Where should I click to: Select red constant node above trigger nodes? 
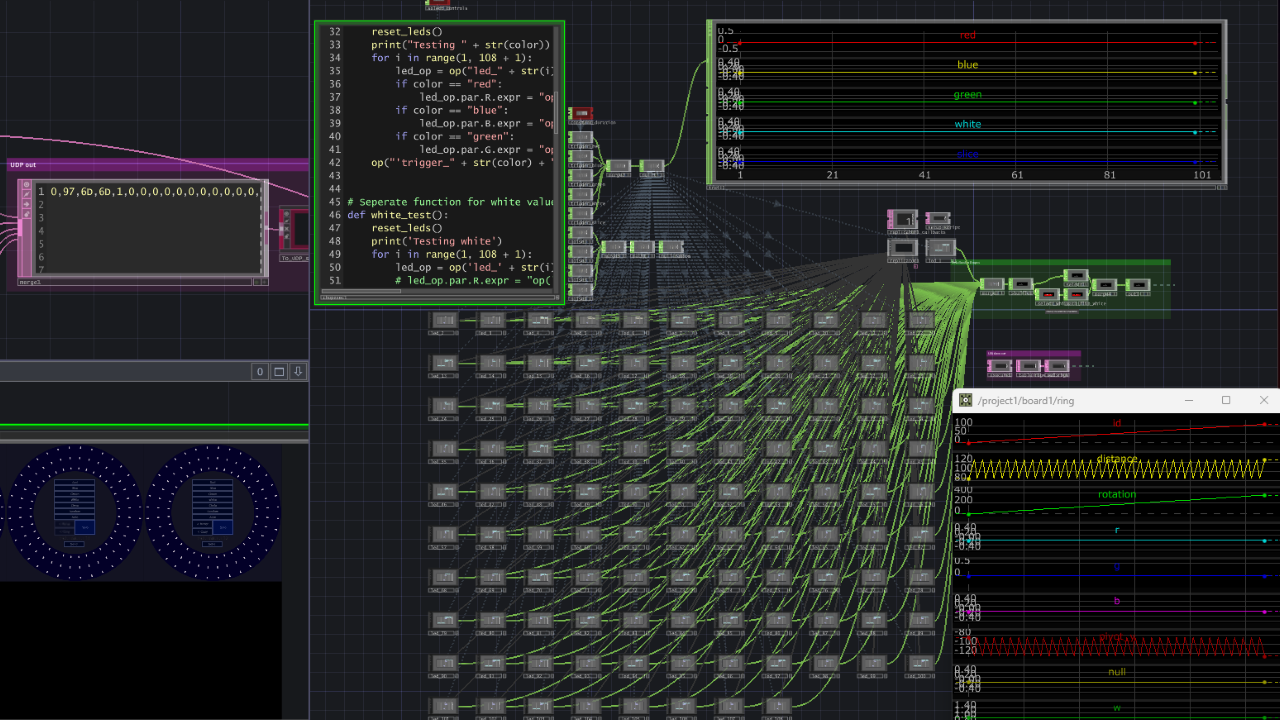coord(582,113)
